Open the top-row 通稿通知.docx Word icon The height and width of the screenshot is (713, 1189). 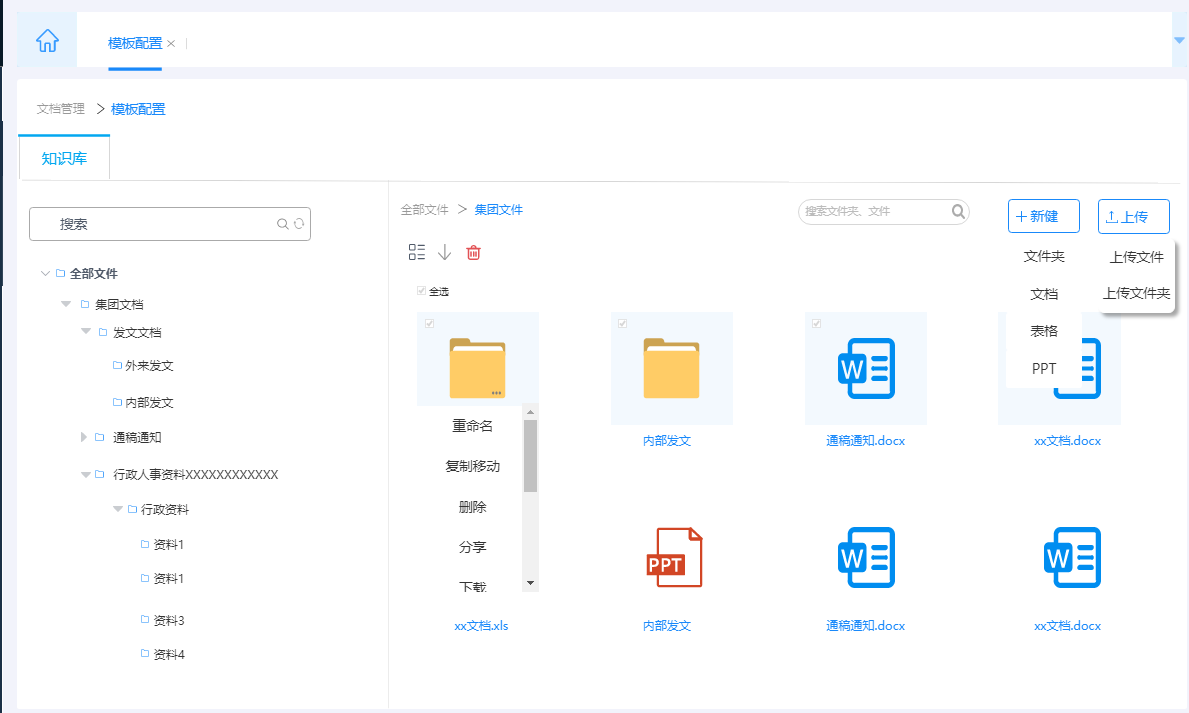pyautogui.click(x=866, y=368)
